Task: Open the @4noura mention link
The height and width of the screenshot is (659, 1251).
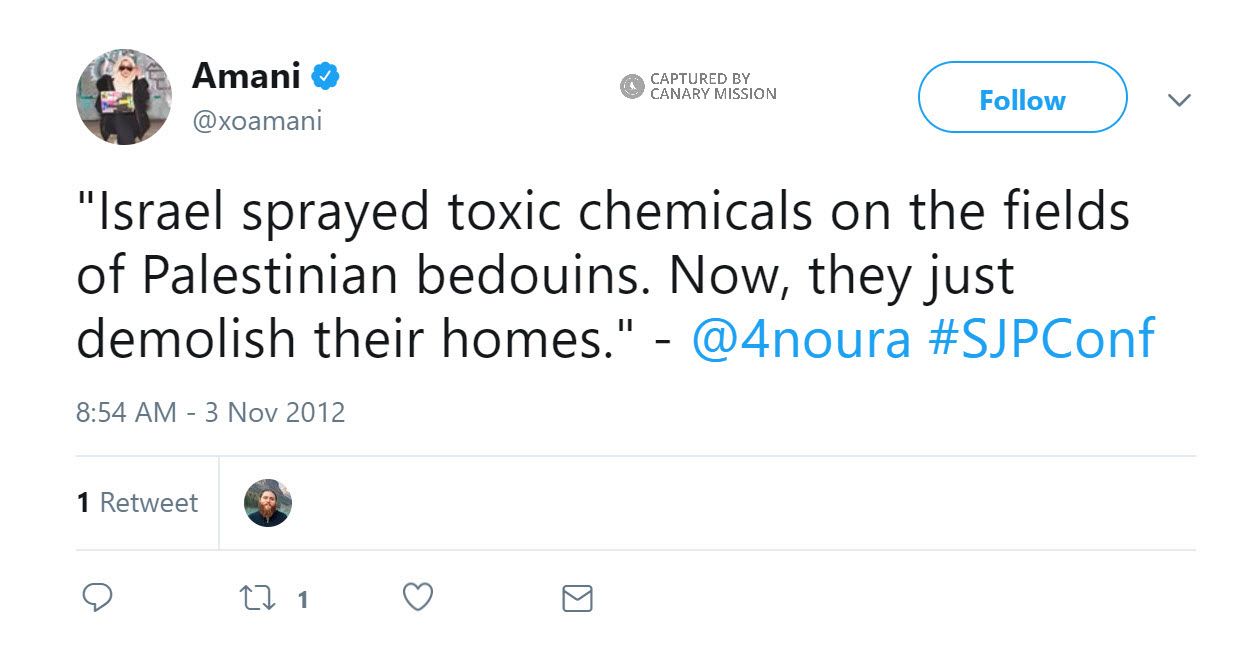Action: pyautogui.click(x=801, y=339)
